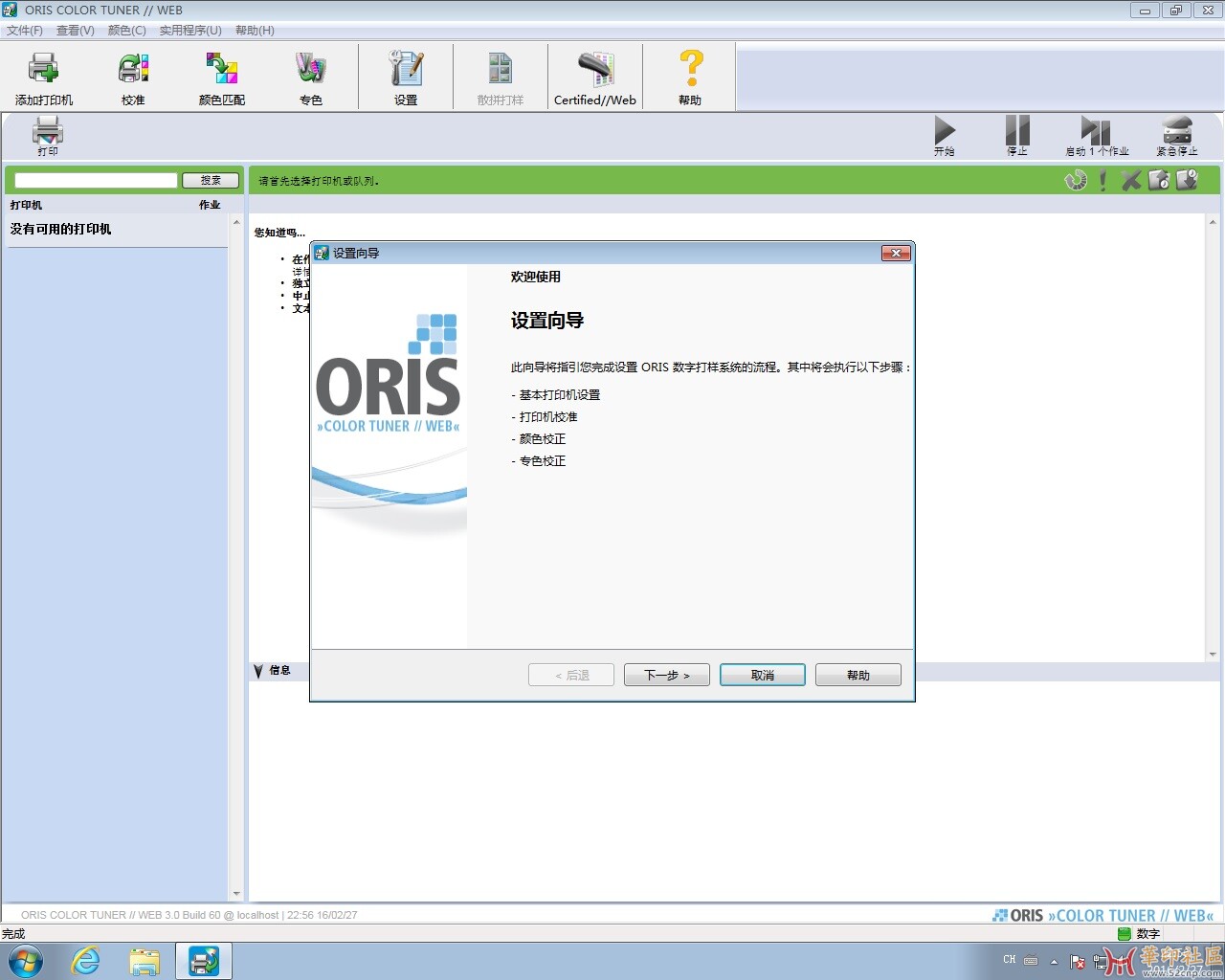Show hidden tray icons arrow
The height and width of the screenshot is (980, 1225).
click(1054, 962)
